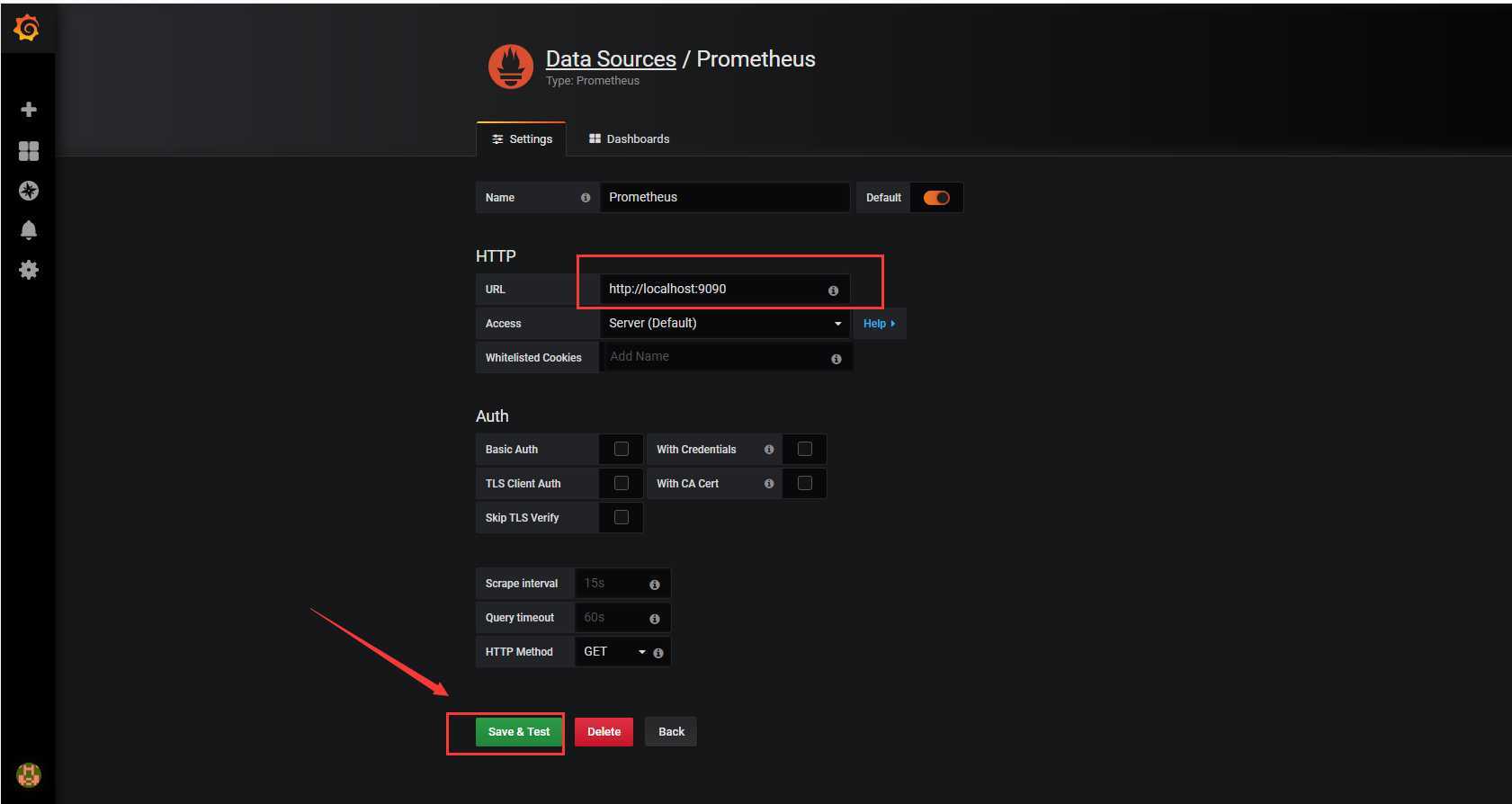Viewport: 1512px width, 804px height.
Task: Open the Alerting bell icon in sidebar
Action: (x=29, y=230)
